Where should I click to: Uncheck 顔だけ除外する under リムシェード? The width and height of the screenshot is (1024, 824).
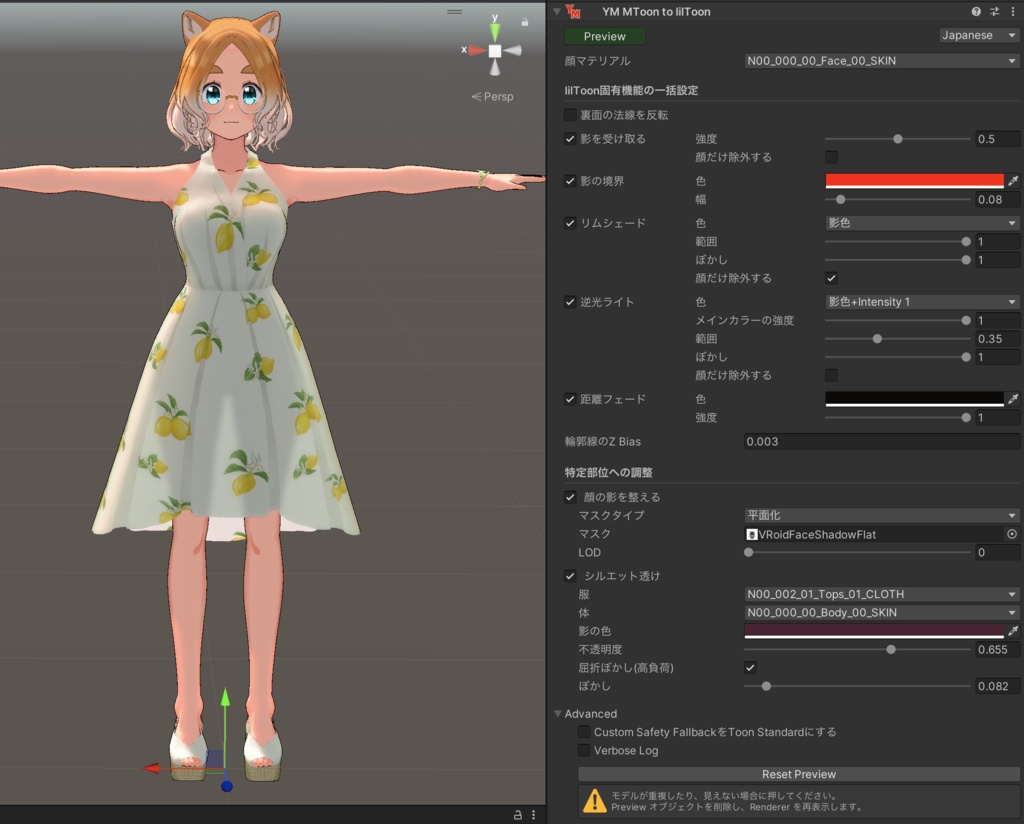(x=831, y=278)
